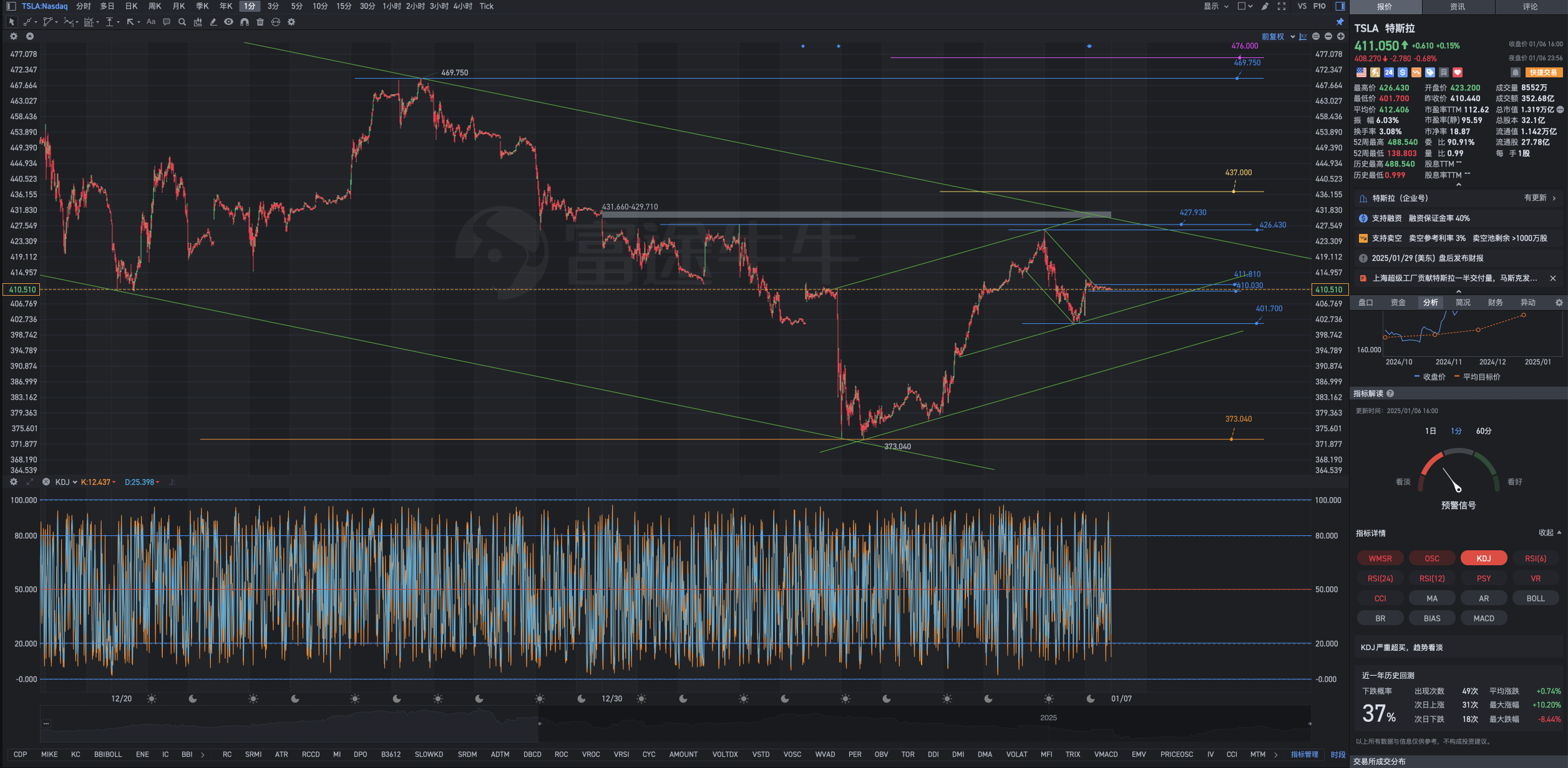
Task: Open the K:12.437 line options
Action: (x=99, y=482)
